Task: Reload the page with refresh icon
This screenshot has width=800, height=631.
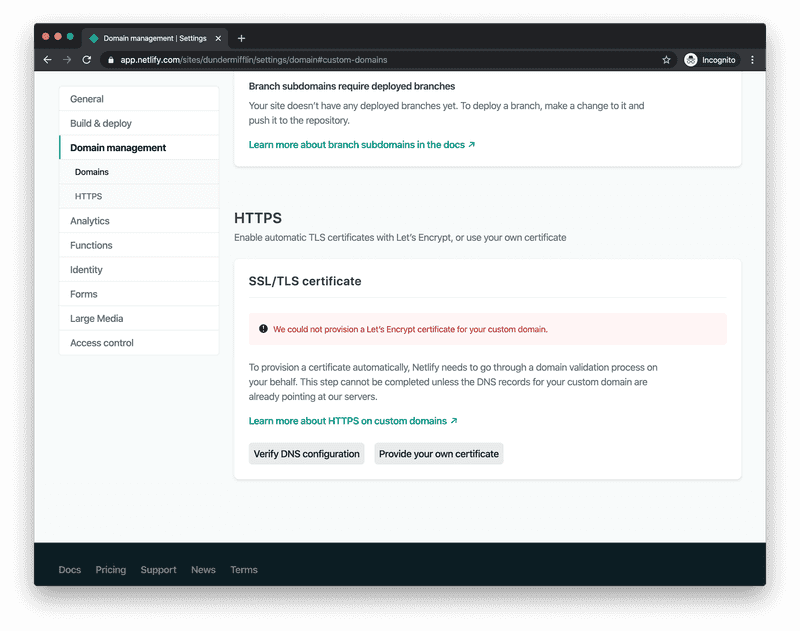Action: click(x=87, y=60)
